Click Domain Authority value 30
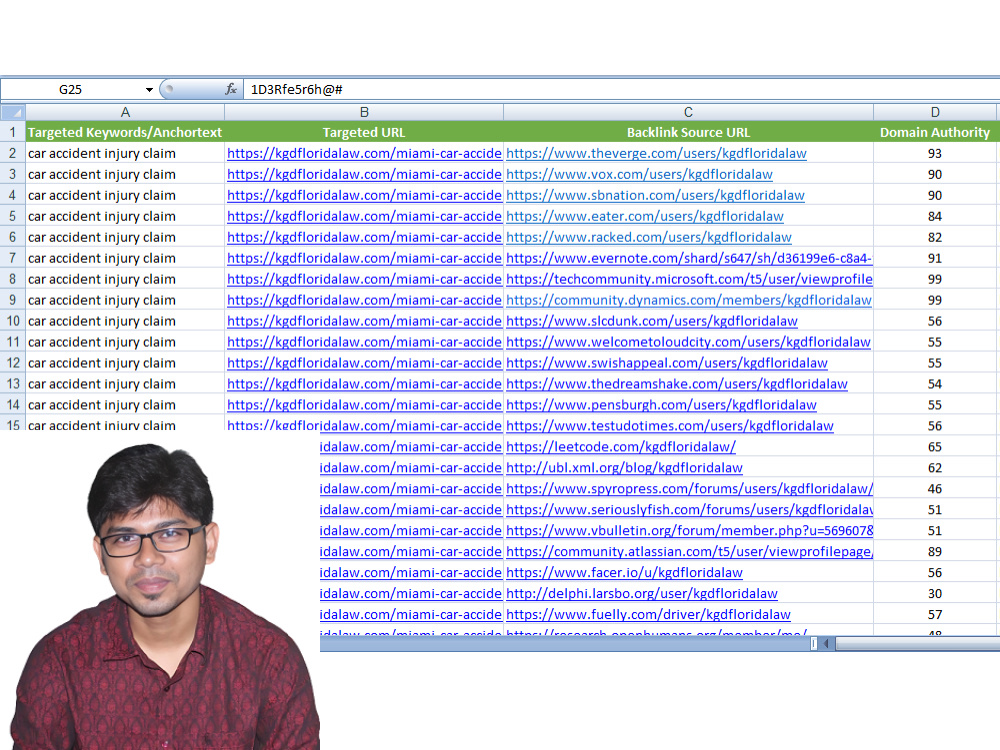Screen dimensions: 1000x750 (x=935, y=594)
